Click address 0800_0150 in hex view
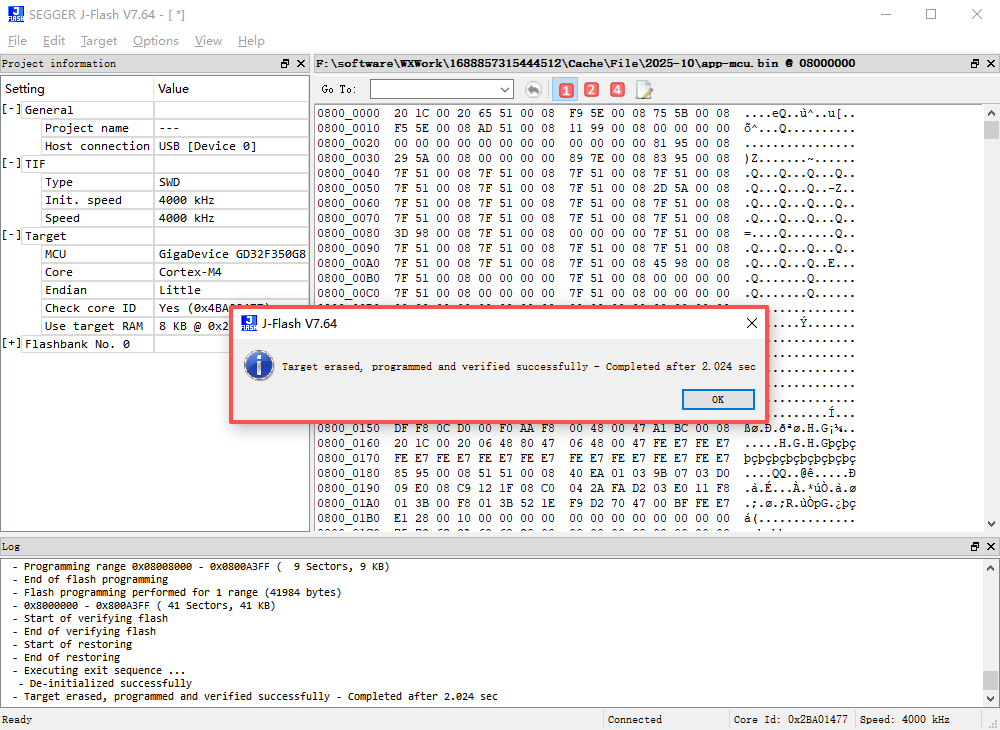This screenshot has width=1000, height=730. [348, 428]
